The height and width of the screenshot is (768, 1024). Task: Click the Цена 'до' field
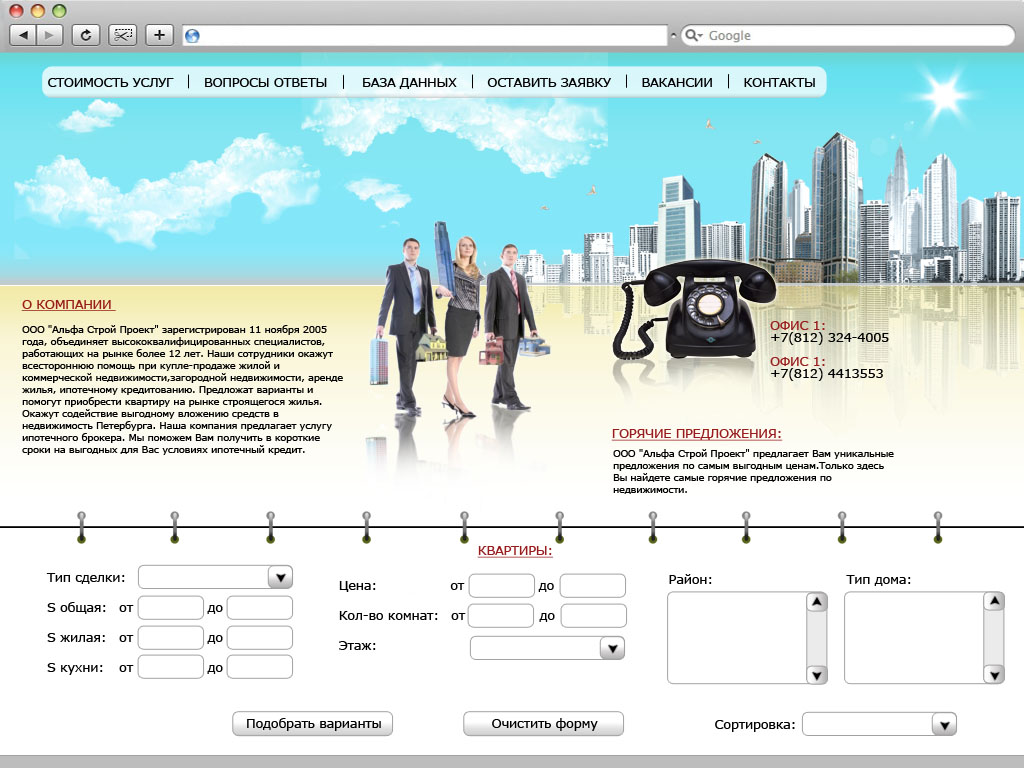tap(593, 586)
